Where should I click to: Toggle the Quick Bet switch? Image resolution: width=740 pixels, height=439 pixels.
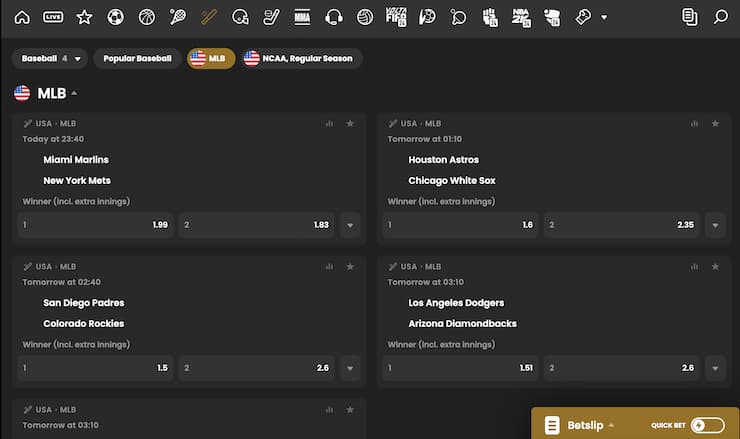(x=707, y=425)
